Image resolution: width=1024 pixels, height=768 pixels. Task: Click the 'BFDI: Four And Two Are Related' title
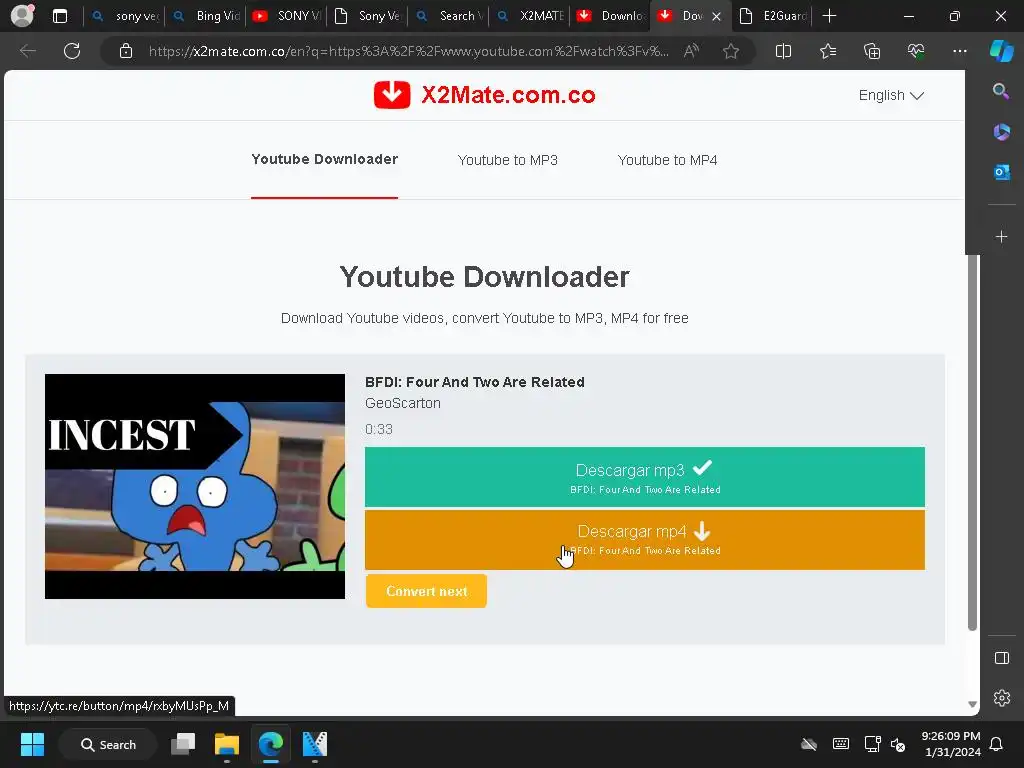[x=475, y=382]
